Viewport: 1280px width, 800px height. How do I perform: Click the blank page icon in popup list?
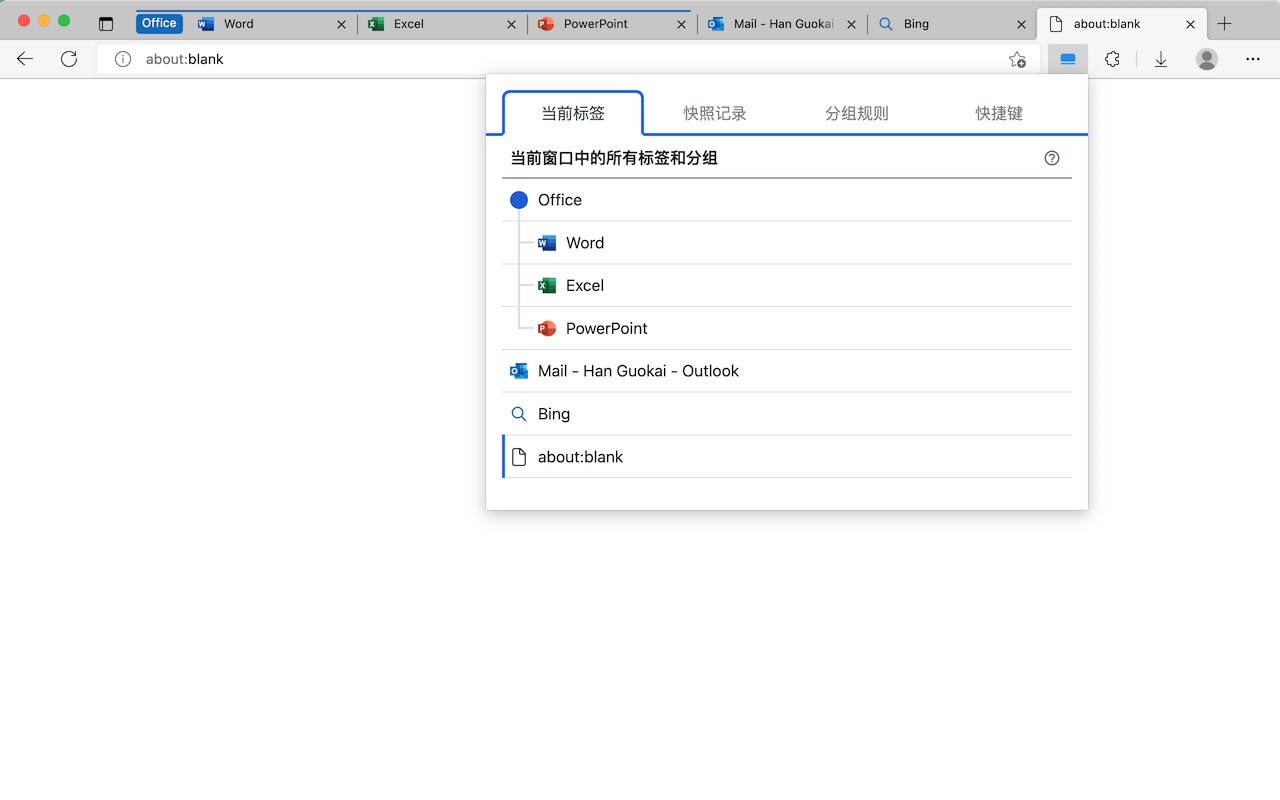[x=519, y=457]
